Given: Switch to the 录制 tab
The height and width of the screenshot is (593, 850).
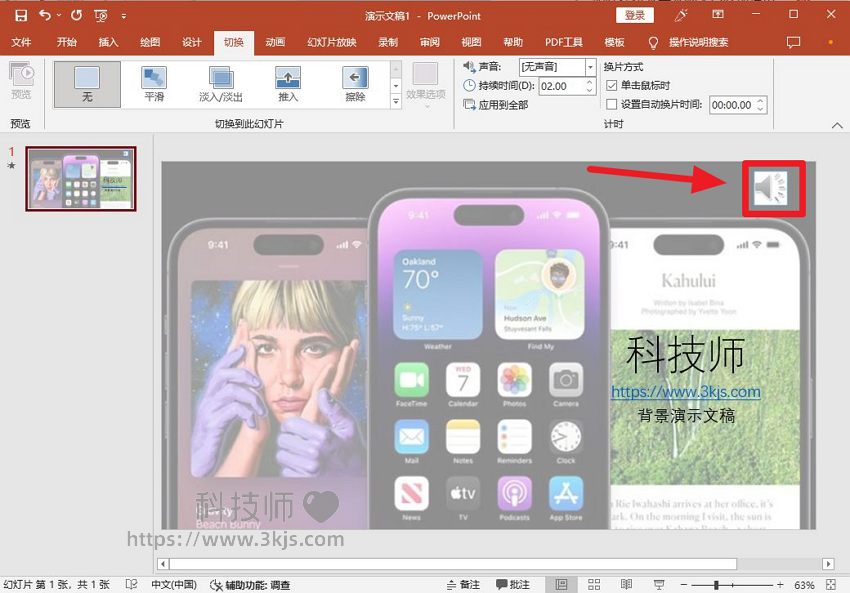Looking at the screenshot, I should 388,42.
